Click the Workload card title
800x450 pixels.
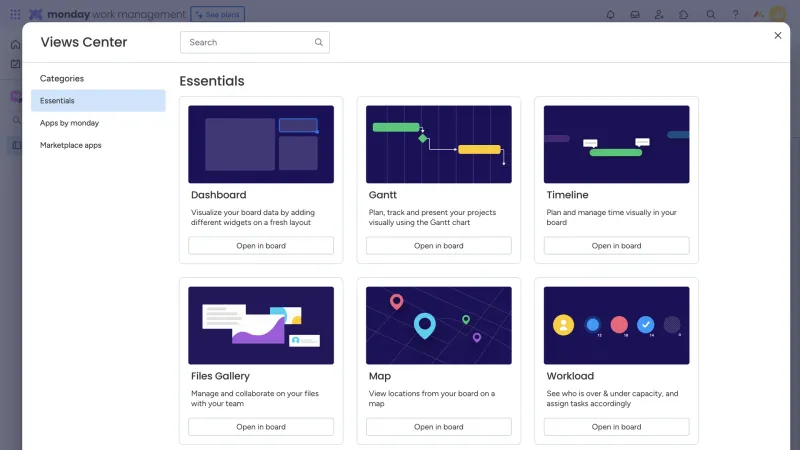coord(570,376)
